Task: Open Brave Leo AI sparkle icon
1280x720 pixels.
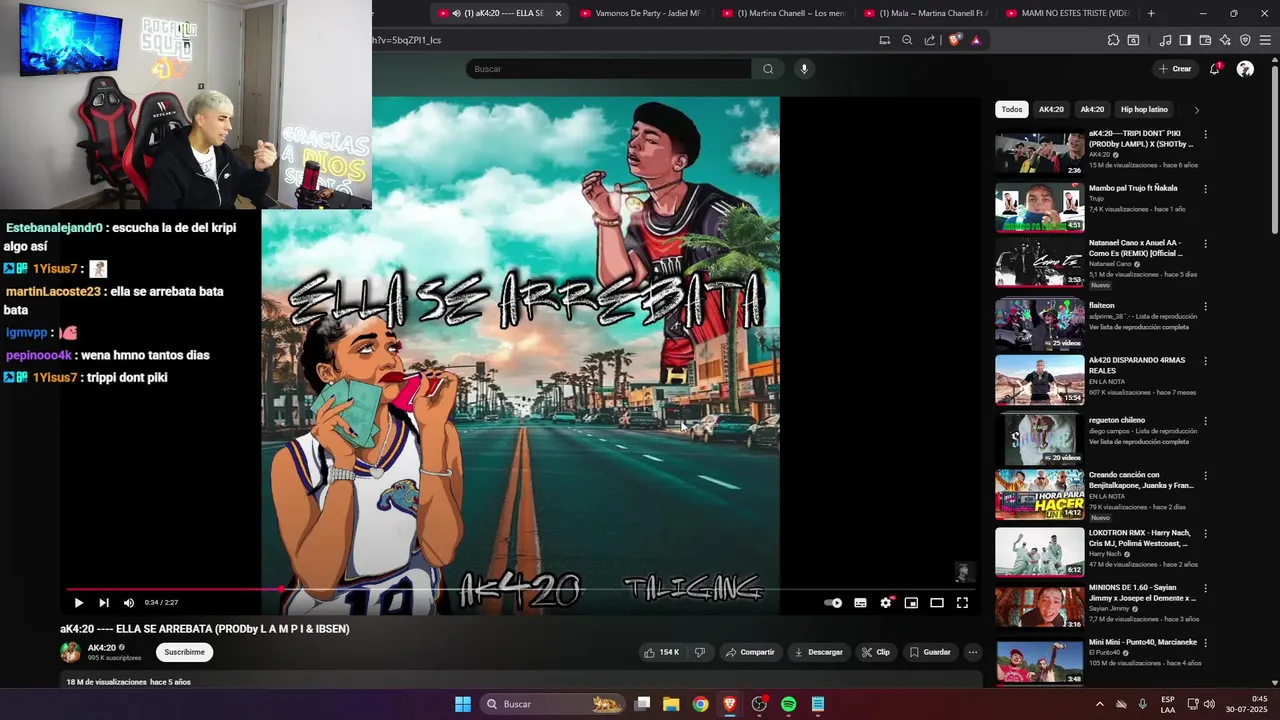Action: pyautogui.click(x=1225, y=40)
